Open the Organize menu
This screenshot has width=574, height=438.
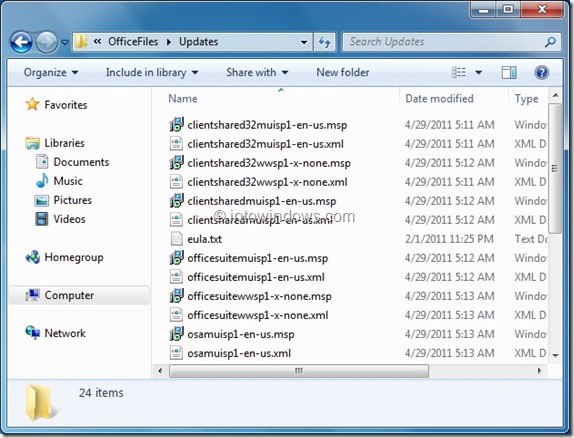click(51, 73)
